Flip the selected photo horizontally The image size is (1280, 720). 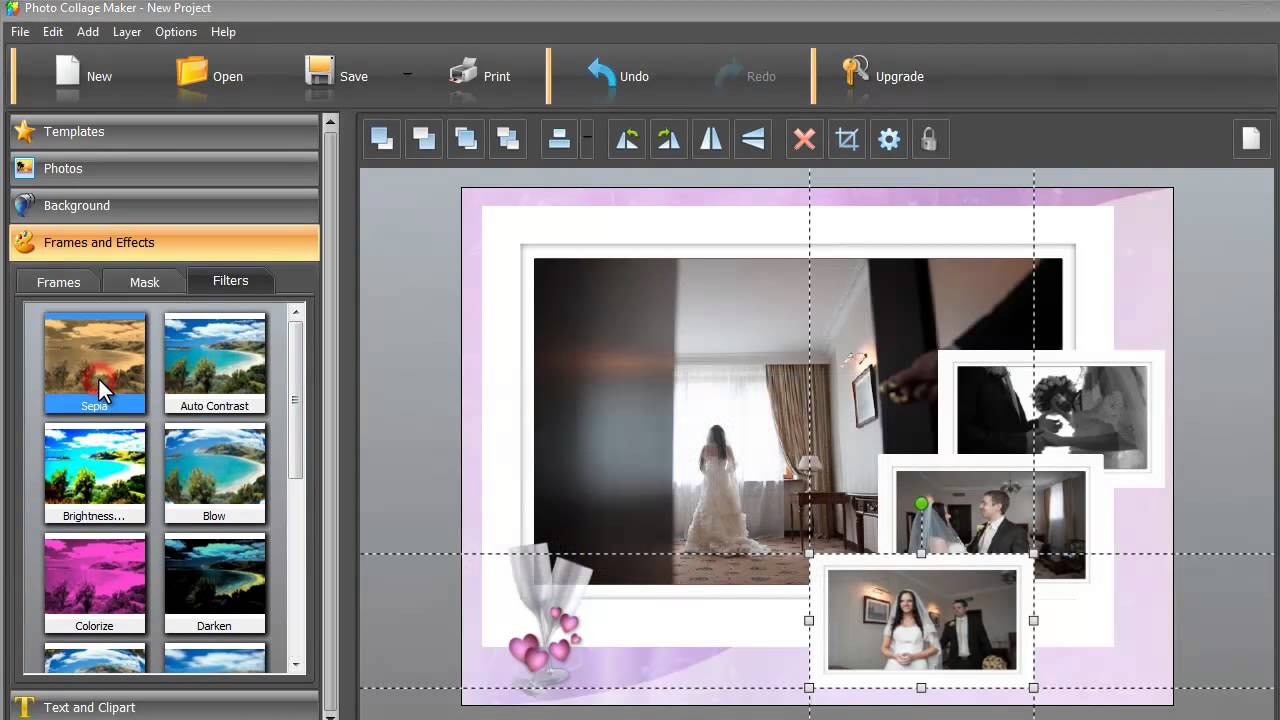tap(711, 139)
